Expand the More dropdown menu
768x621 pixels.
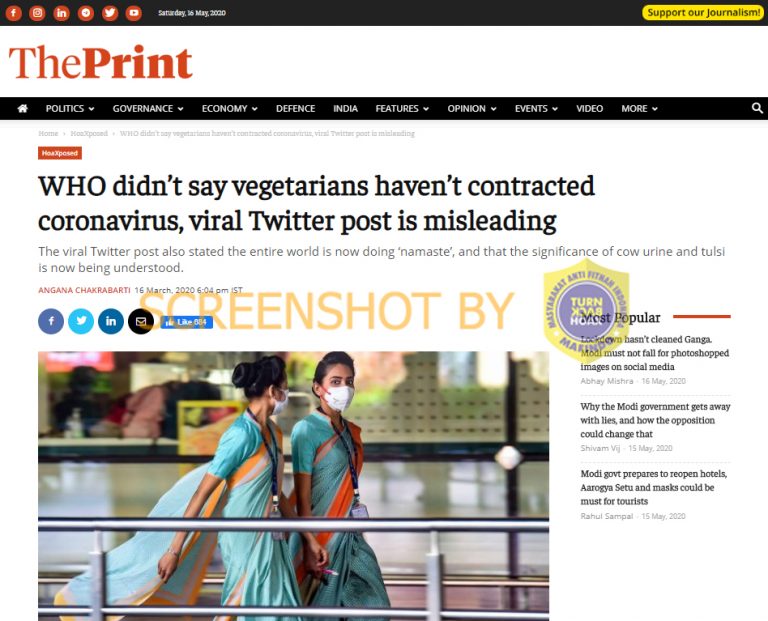[639, 108]
